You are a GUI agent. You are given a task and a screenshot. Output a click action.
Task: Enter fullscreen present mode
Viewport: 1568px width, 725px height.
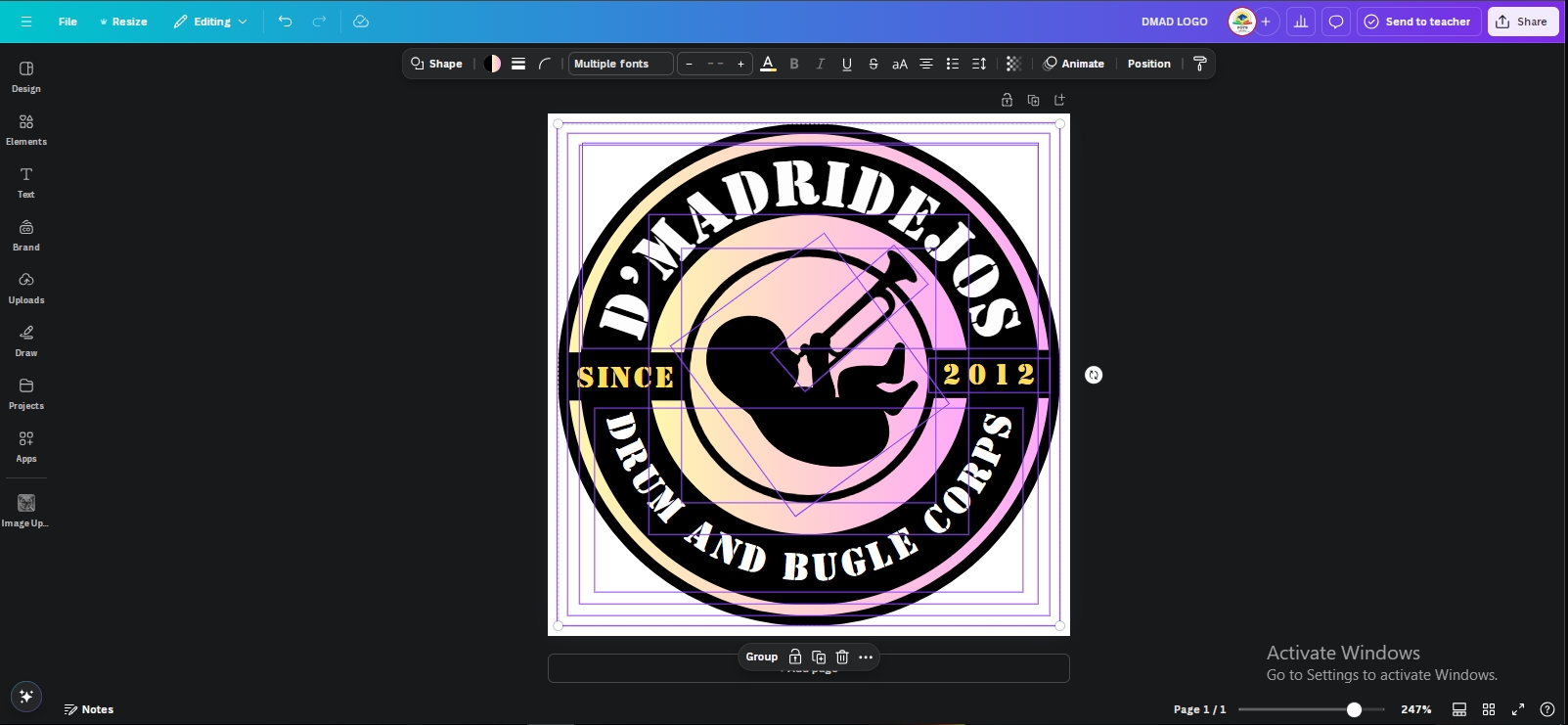[x=1518, y=709]
